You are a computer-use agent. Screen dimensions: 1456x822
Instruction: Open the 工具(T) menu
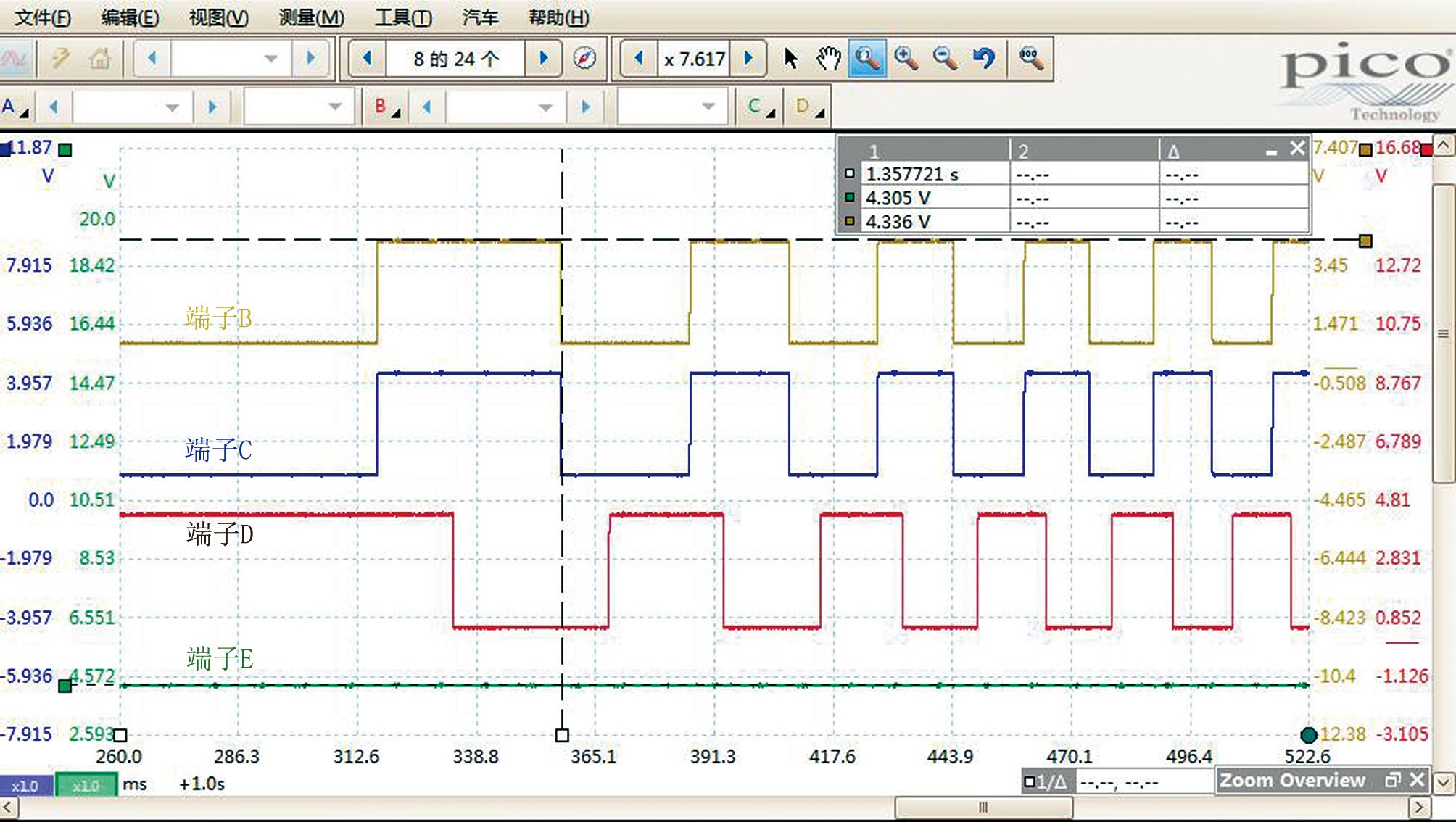[403, 17]
